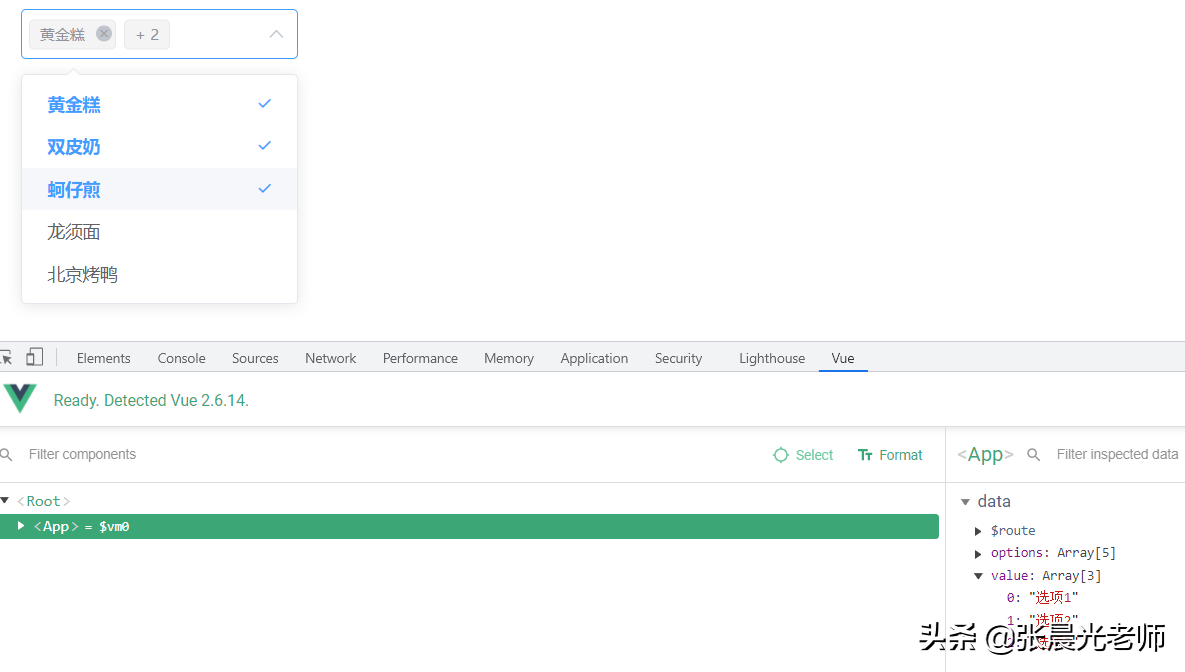1185x672 pixels.
Task: Collapse the Root tree node arrow
Action: pos(5,500)
